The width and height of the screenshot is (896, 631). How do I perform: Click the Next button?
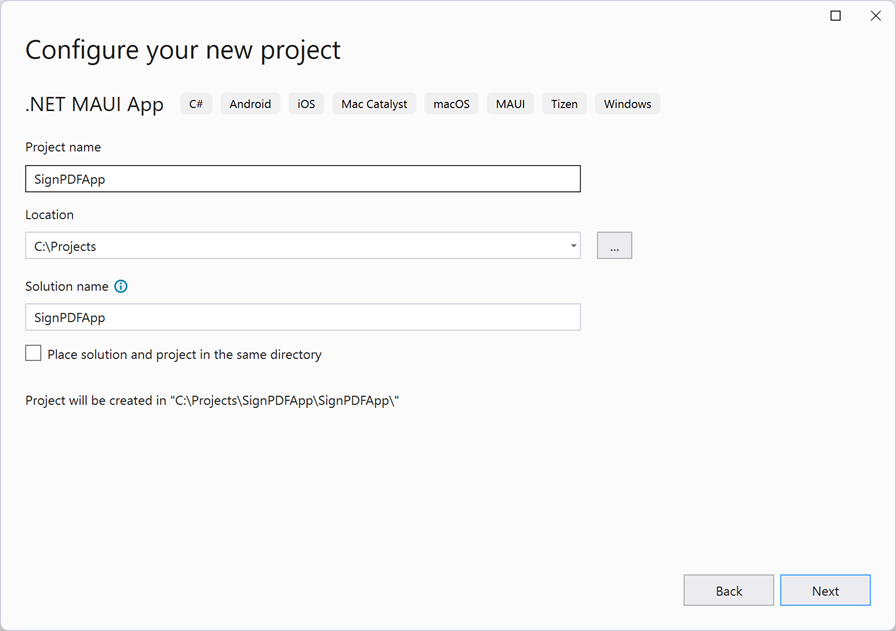tap(825, 590)
